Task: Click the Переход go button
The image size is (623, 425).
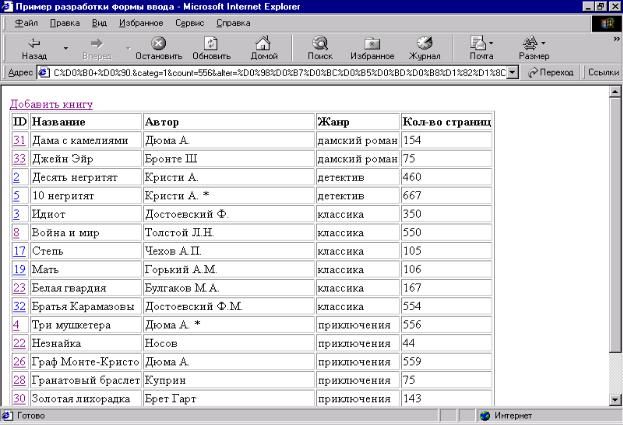Action: point(551,73)
